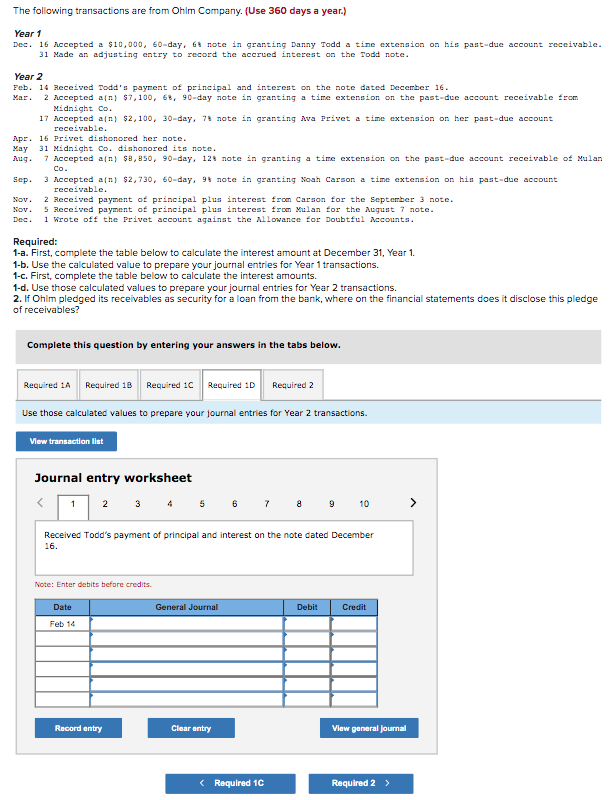Open General Journal account dropdown in fifth row
Screen dimensions: 612x800
[187, 684]
